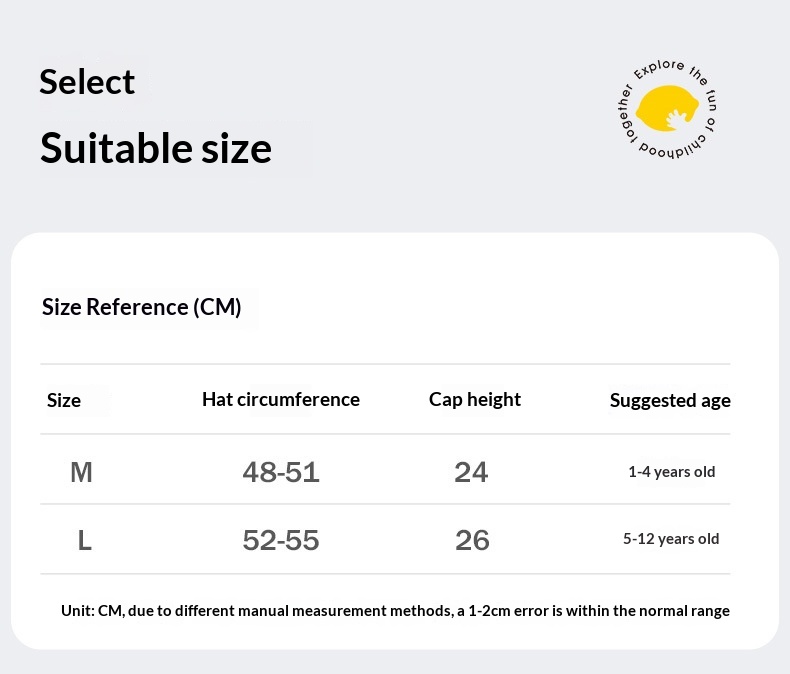Click the 52-55 hat circumference value
790x674 pixels.
(281, 541)
